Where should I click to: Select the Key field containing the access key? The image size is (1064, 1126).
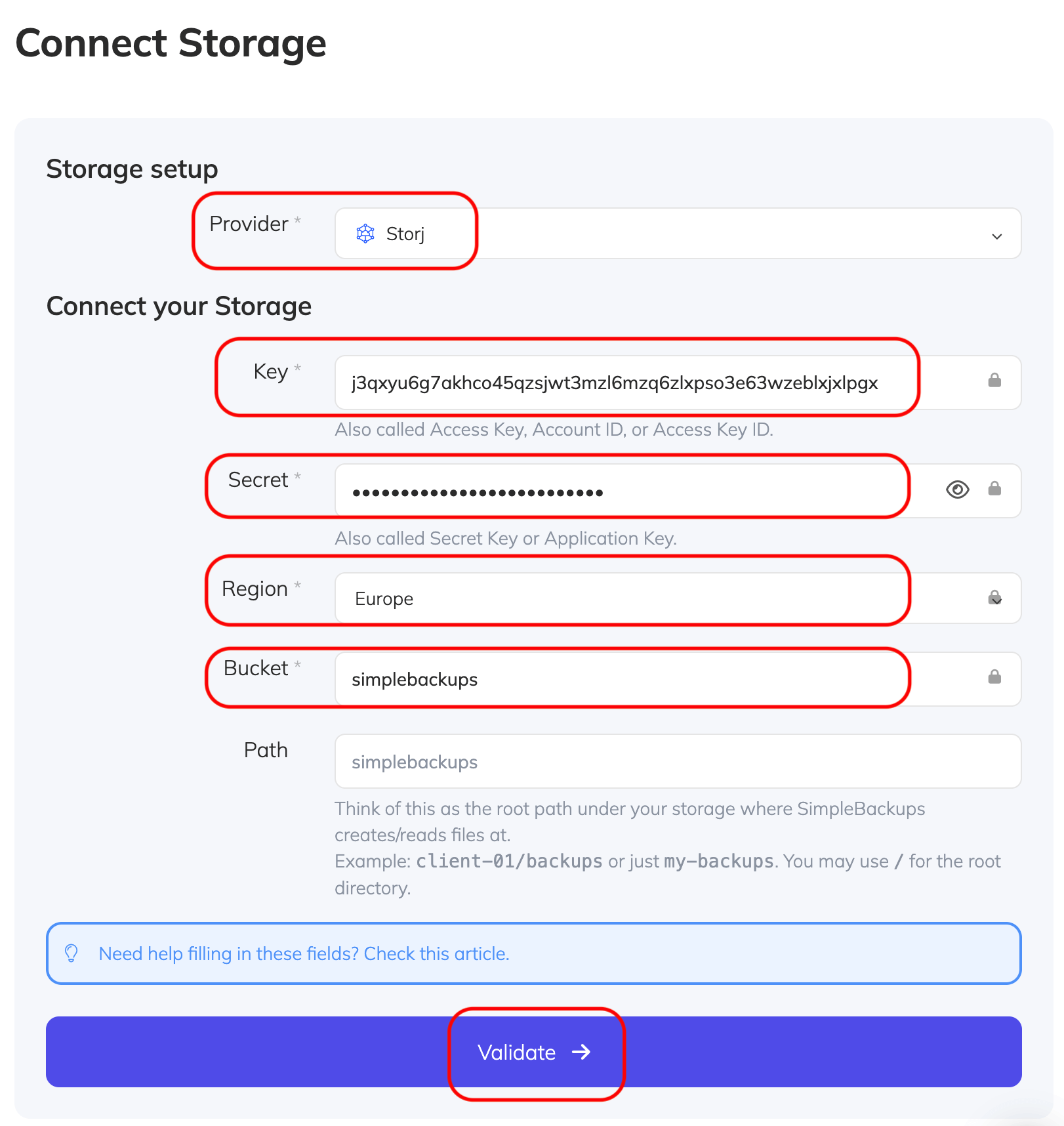click(623, 383)
